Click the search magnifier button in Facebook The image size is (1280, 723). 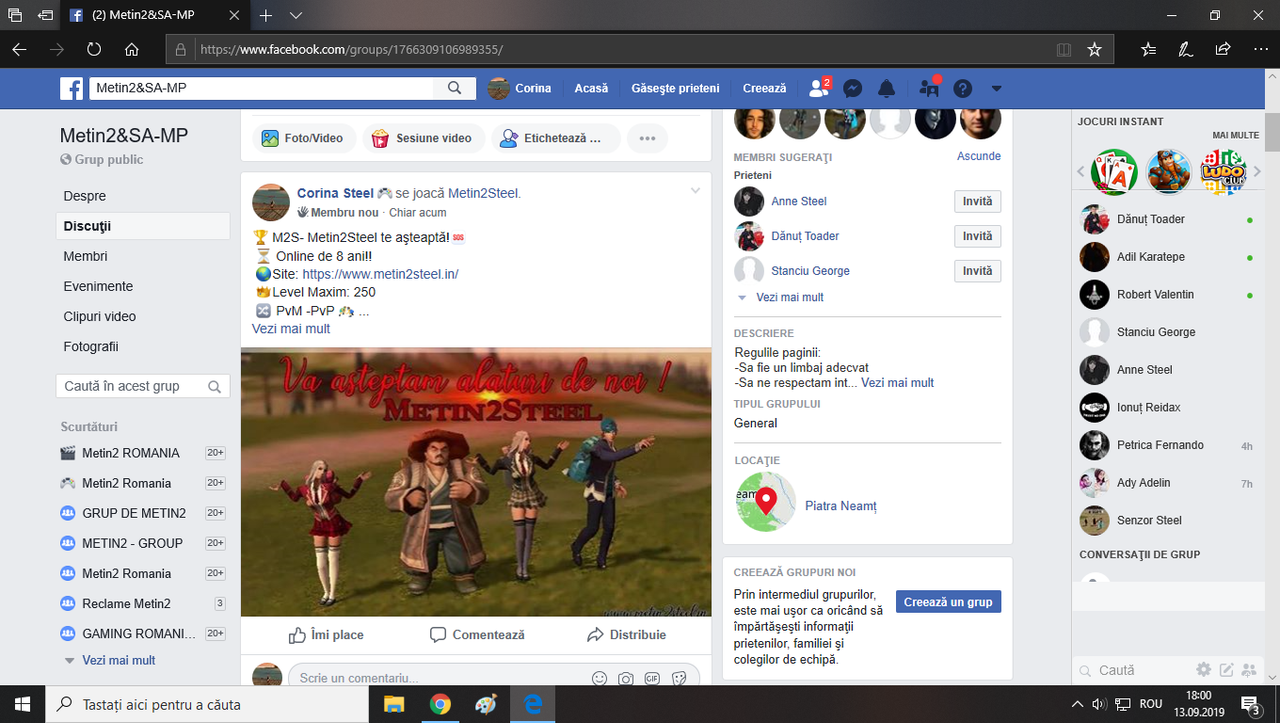coord(454,88)
